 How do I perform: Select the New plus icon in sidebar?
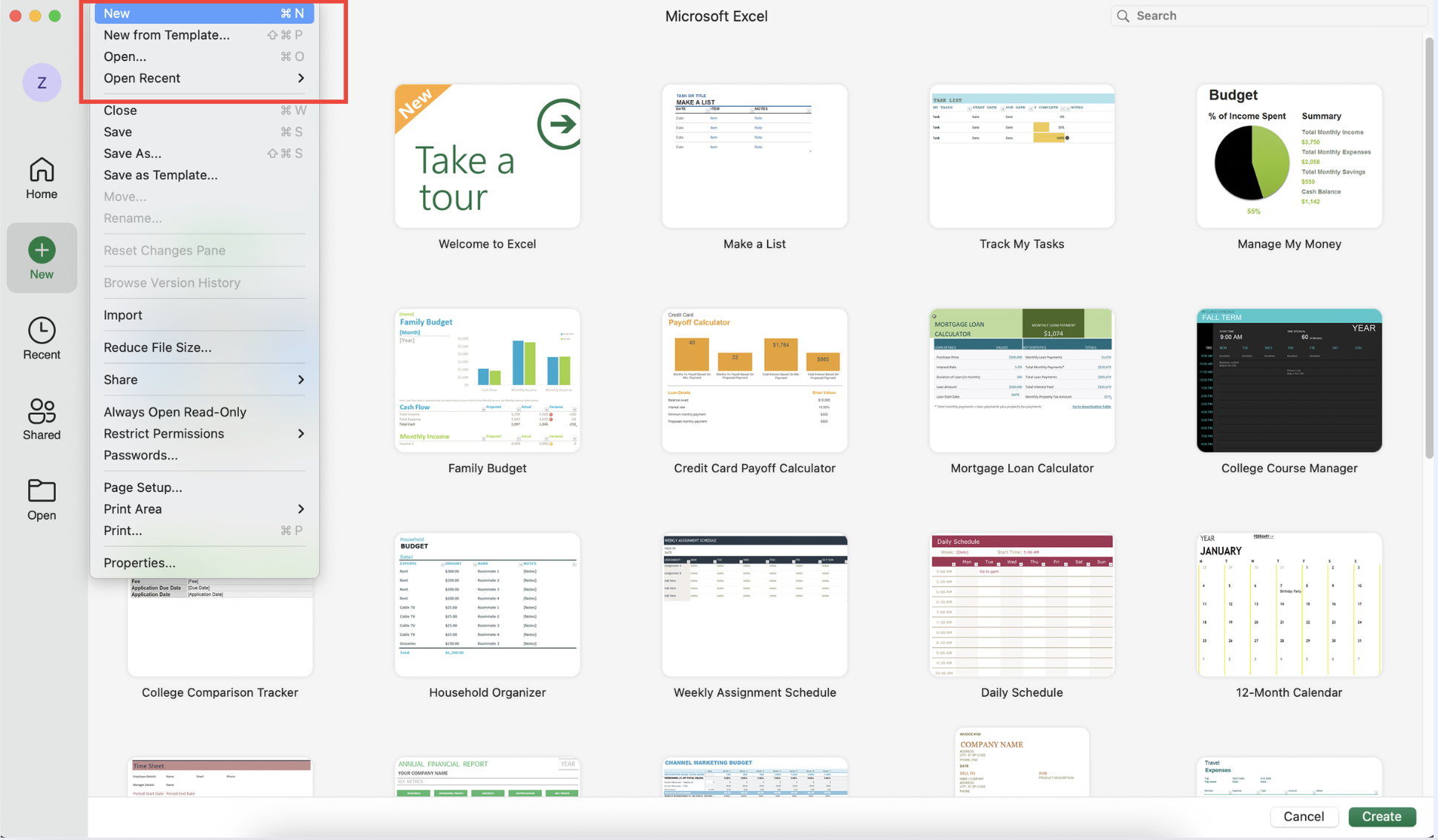(x=42, y=250)
